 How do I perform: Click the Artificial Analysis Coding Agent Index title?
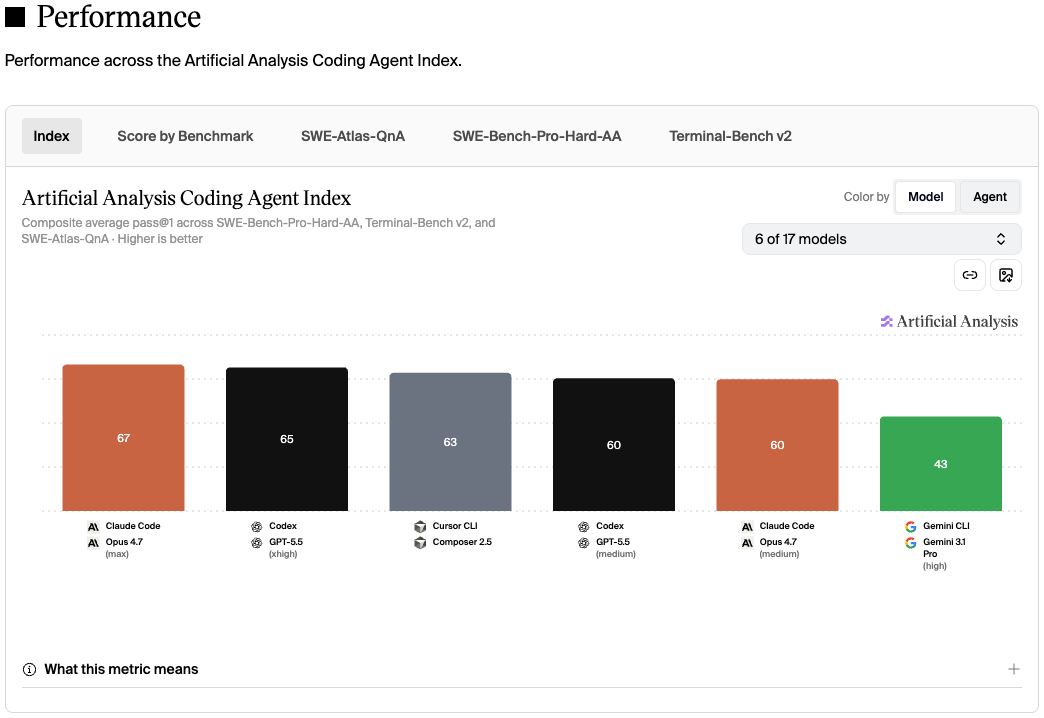[x=186, y=198]
